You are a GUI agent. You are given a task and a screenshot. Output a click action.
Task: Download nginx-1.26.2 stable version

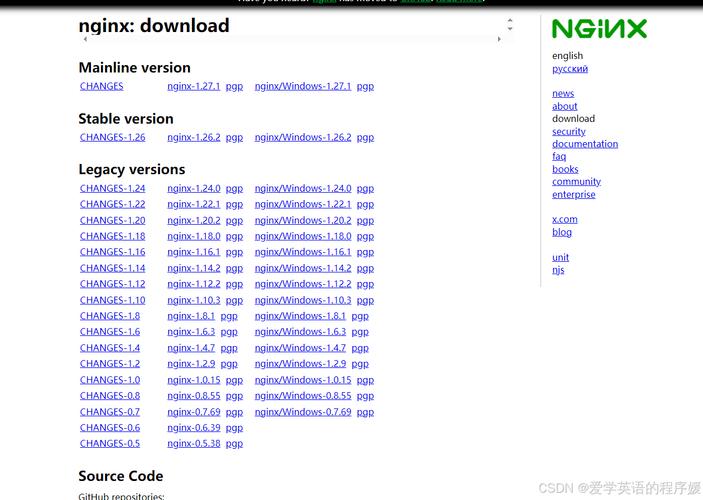pyautogui.click(x=194, y=137)
